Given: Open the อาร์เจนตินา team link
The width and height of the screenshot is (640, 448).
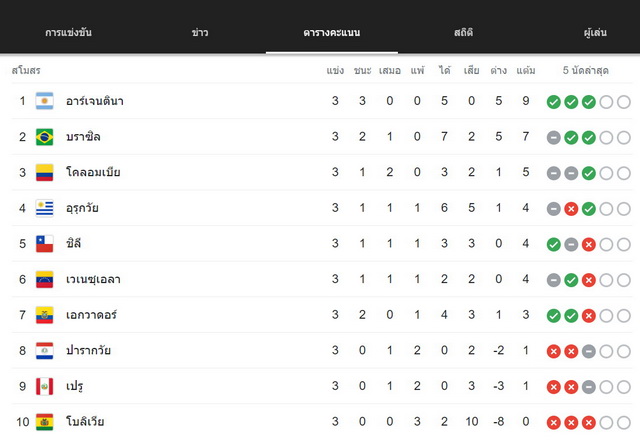Looking at the screenshot, I should click(95, 101).
